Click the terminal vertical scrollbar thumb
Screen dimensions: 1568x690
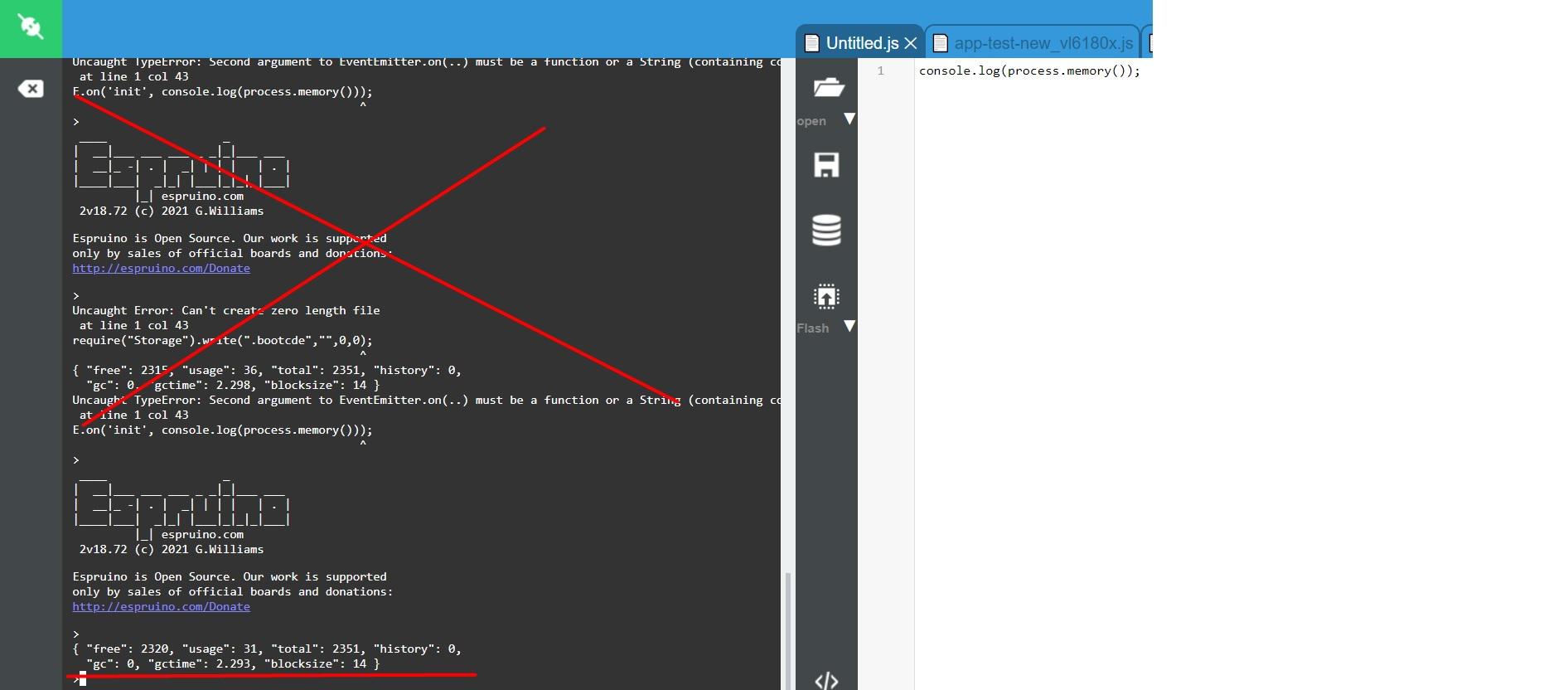click(787, 630)
